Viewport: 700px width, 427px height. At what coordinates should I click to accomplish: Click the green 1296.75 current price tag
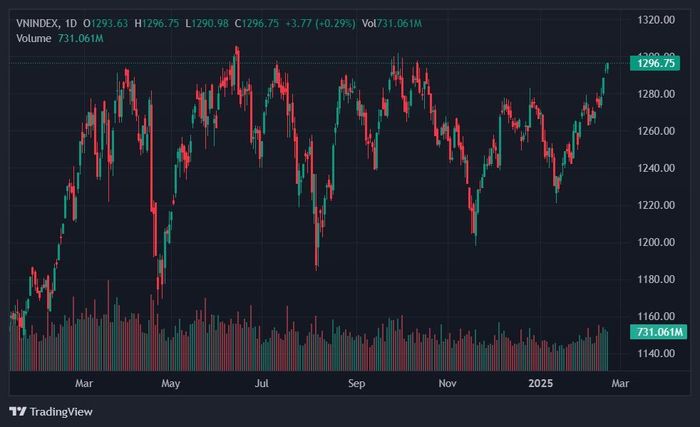pos(655,63)
